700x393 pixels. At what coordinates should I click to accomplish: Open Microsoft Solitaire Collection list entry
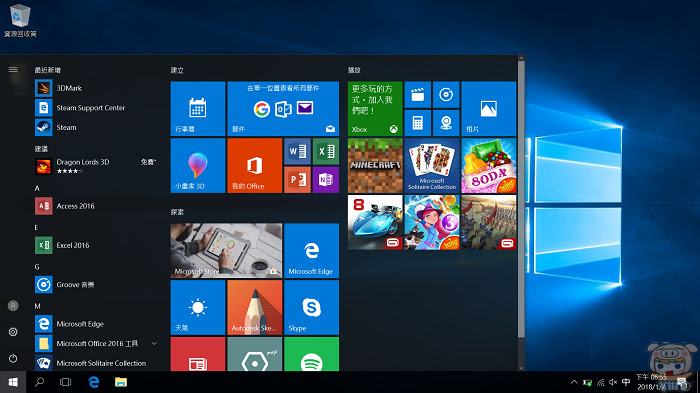(x=96, y=363)
